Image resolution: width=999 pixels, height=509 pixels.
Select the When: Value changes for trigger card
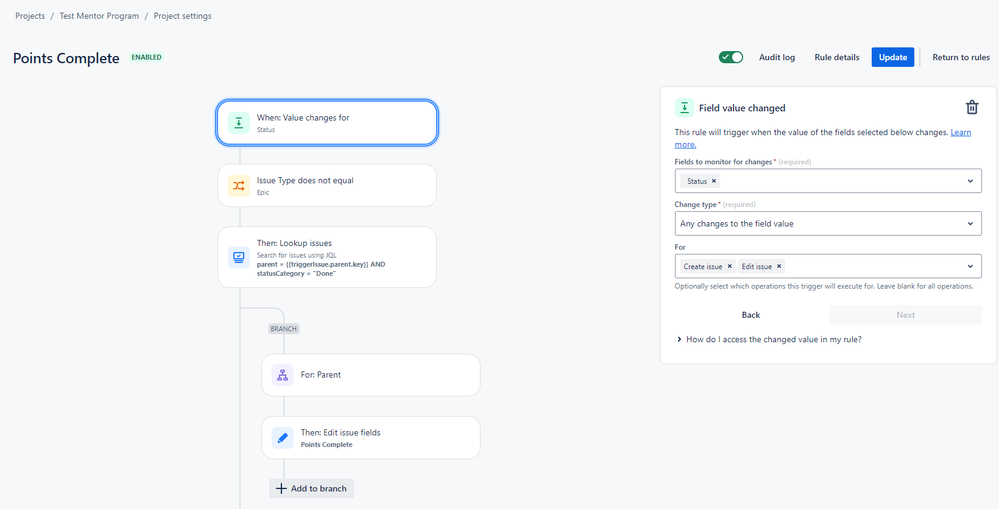click(x=327, y=123)
